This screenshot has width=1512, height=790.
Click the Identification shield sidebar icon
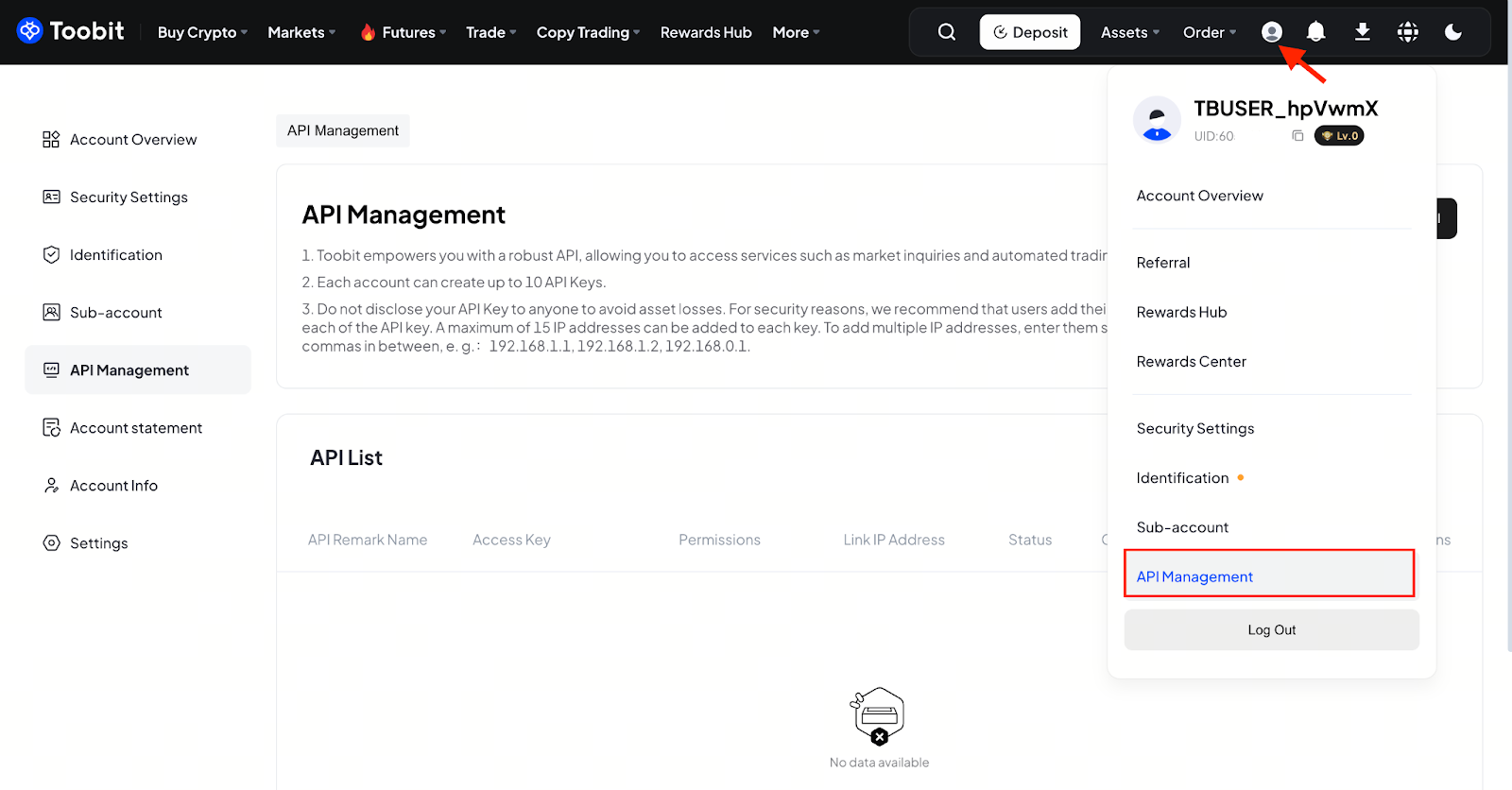(x=51, y=255)
